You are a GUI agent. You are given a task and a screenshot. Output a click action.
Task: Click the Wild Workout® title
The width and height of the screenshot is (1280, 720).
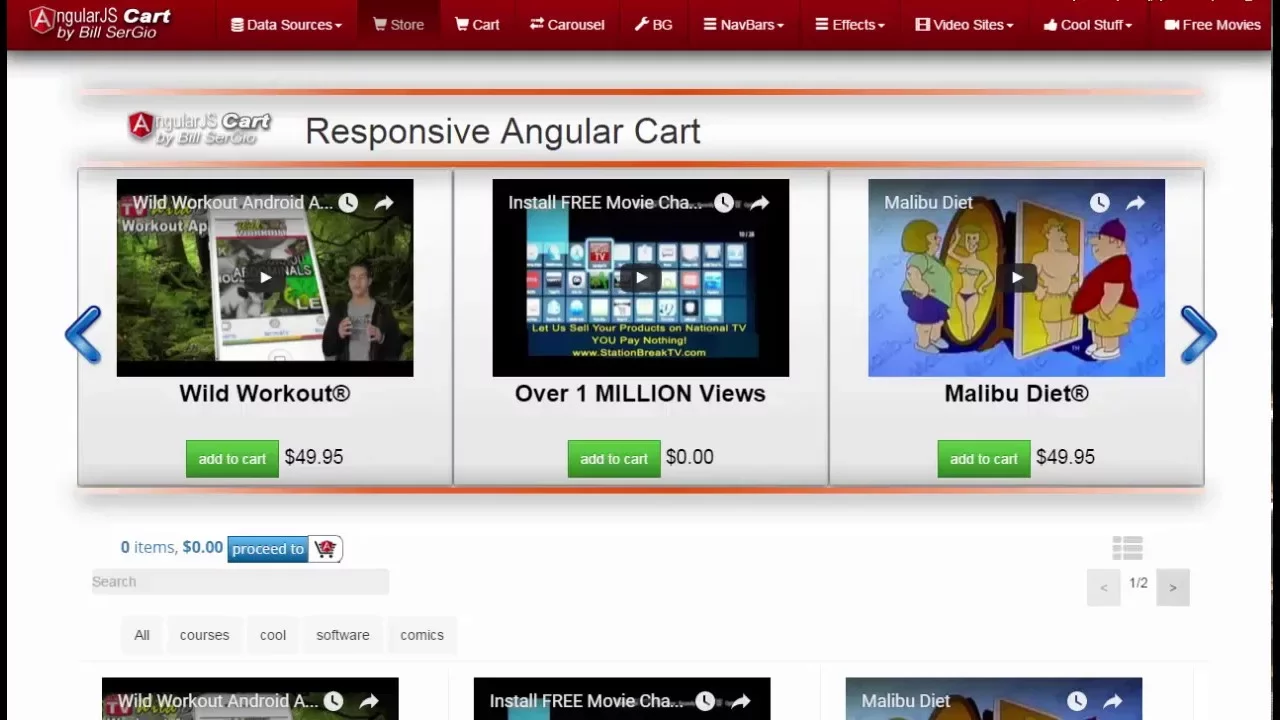click(265, 393)
